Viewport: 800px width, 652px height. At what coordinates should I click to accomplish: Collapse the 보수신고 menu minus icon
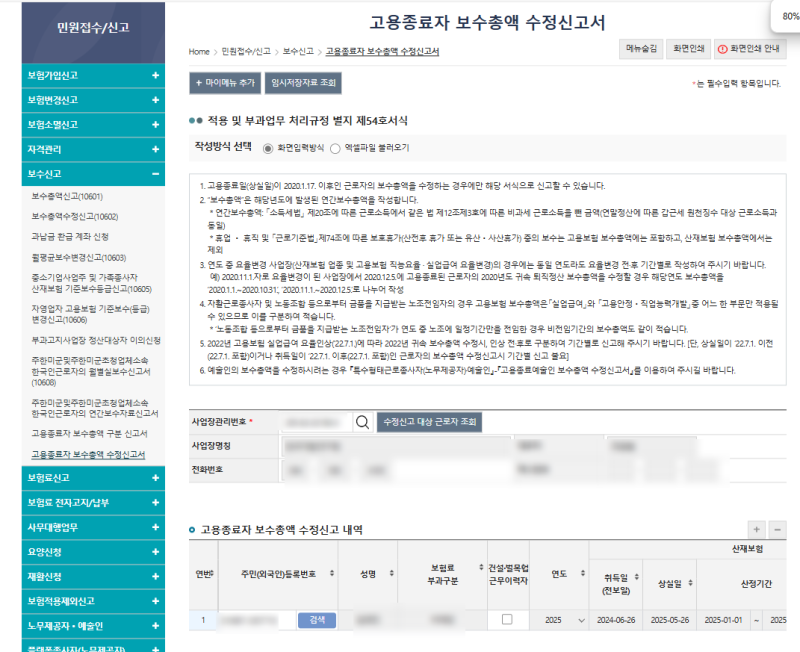tap(156, 174)
